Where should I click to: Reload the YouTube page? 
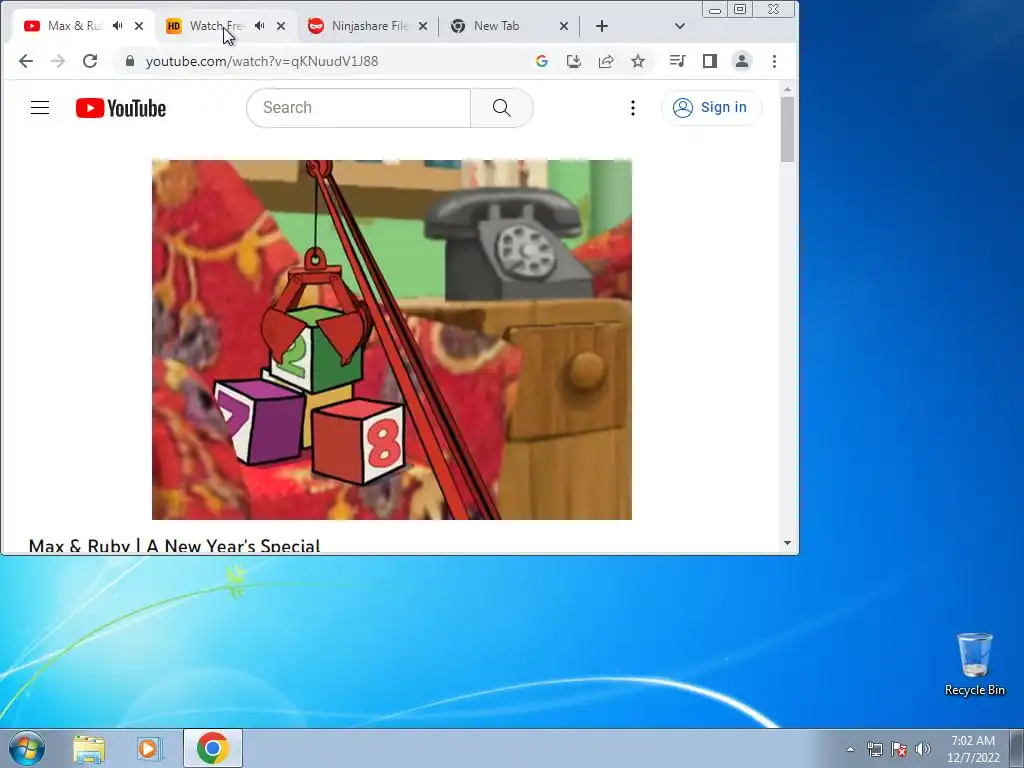[90, 61]
